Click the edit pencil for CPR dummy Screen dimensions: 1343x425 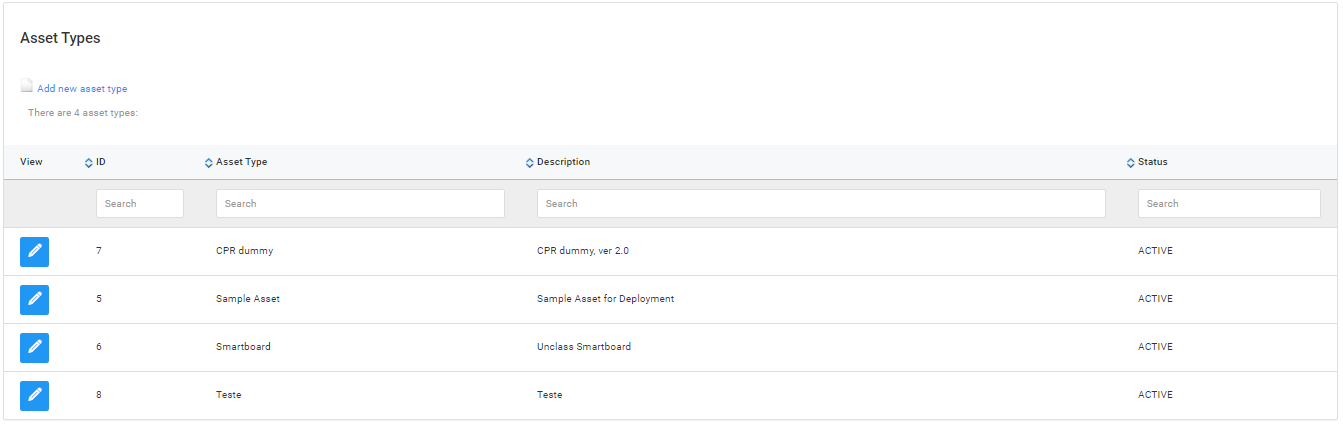pos(34,251)
